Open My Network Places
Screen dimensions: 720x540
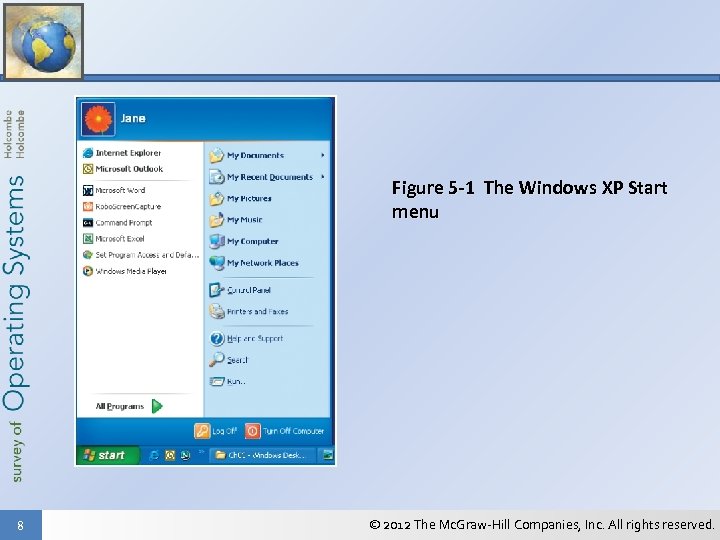pyautogui.click(x=254, y=263)
